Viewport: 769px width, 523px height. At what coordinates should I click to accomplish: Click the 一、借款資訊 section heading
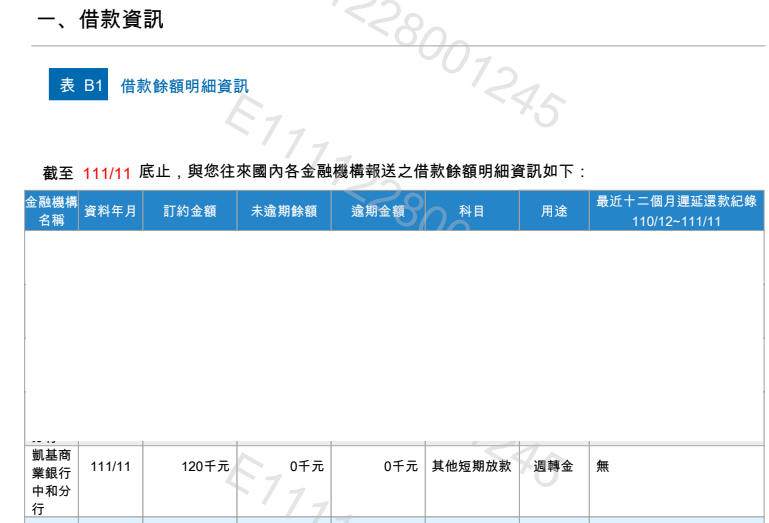[99, 20]
